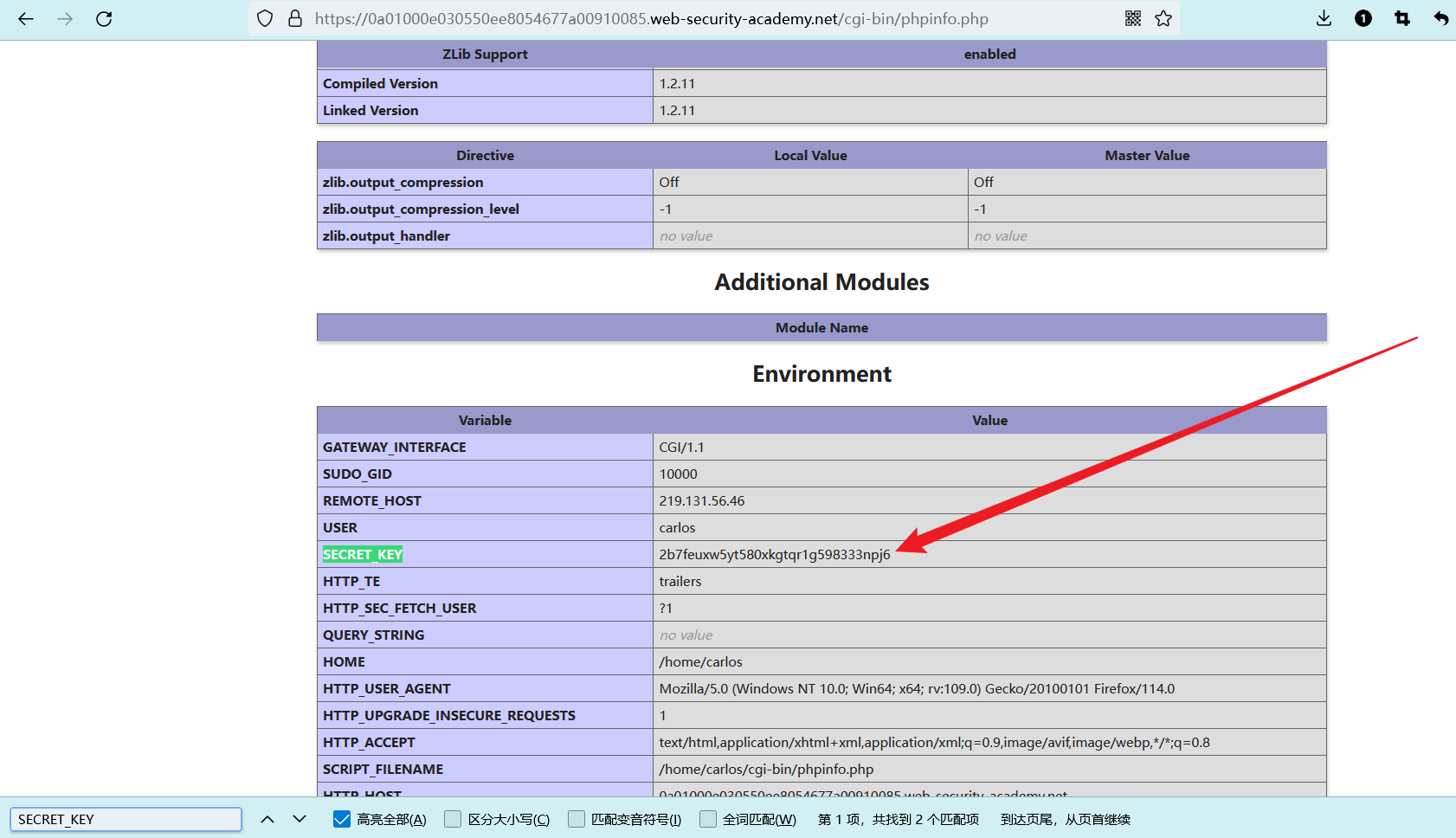Click the forward navigation arrow
This screenshot has width=1456, height=838.
pos(65,19)
